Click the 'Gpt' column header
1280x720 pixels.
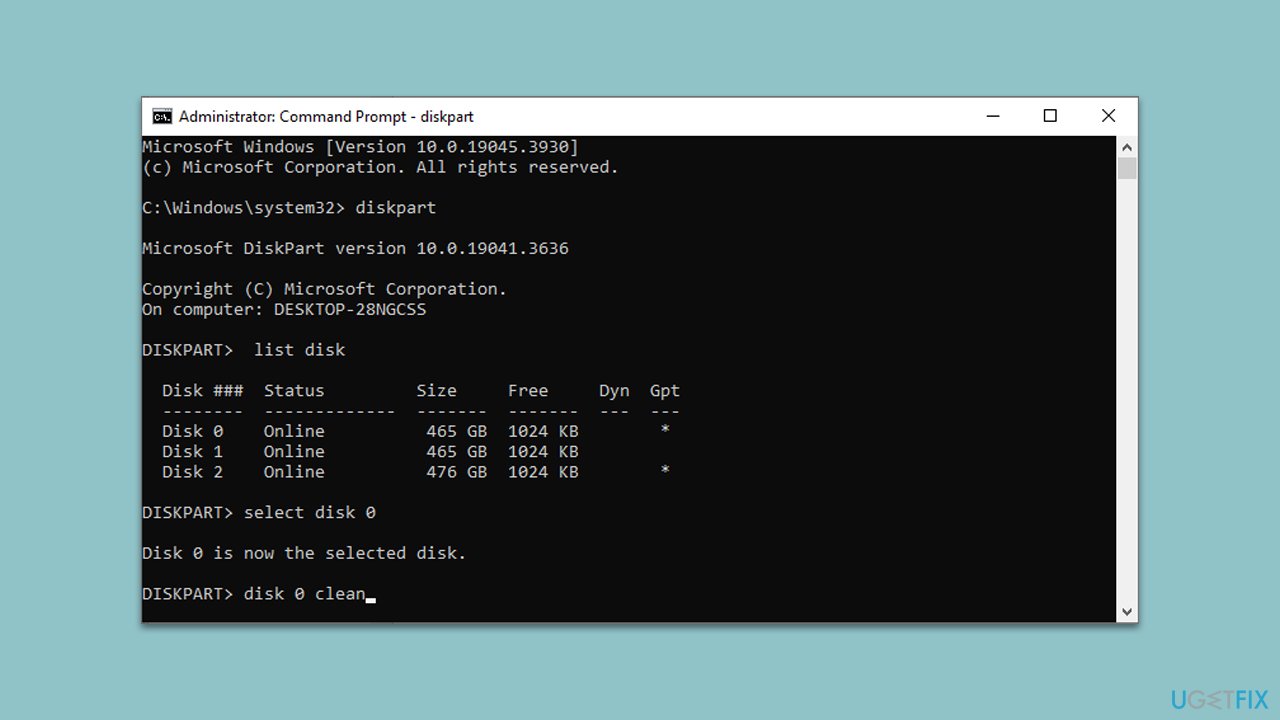click(x=665, y=391)
